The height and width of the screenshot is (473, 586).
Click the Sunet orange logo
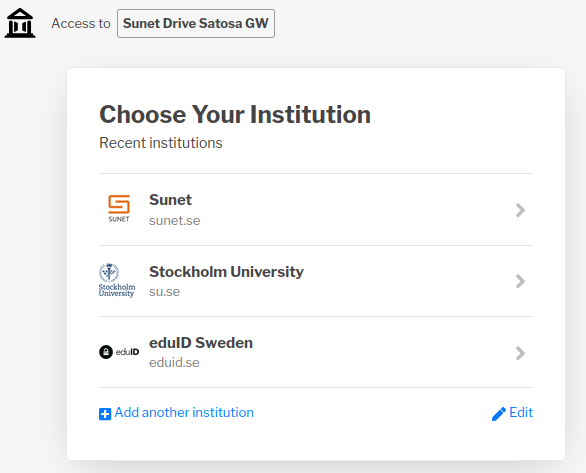click(x=119, y=208)
